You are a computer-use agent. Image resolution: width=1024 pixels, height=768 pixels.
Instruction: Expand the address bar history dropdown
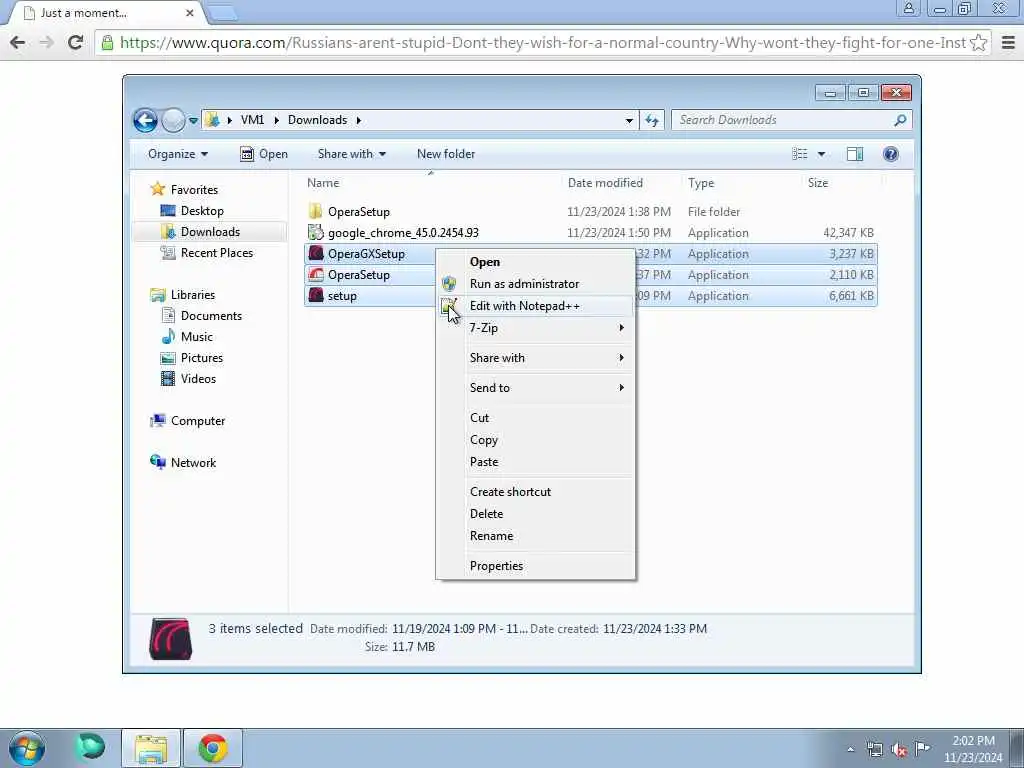click(x=629, y=121)
